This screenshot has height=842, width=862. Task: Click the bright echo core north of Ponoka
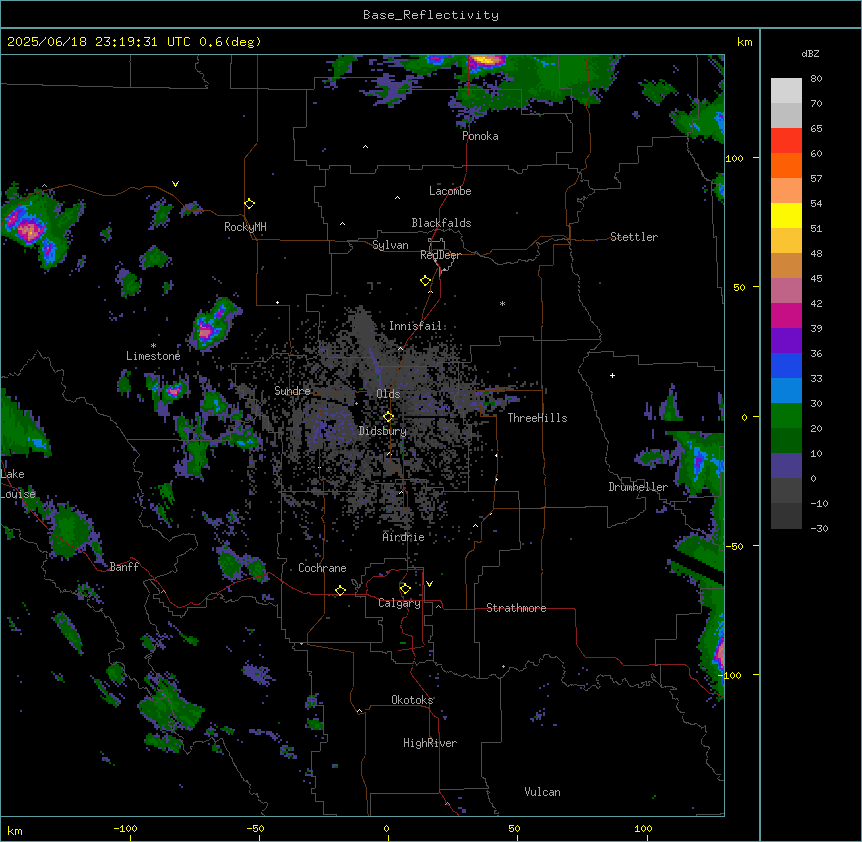coord(486,59)
